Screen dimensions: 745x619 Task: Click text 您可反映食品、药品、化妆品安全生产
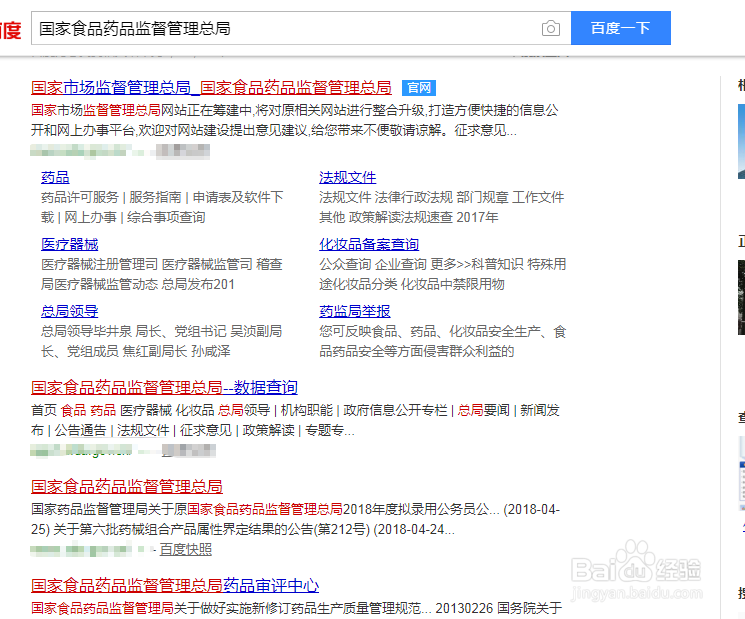point(434,331)
